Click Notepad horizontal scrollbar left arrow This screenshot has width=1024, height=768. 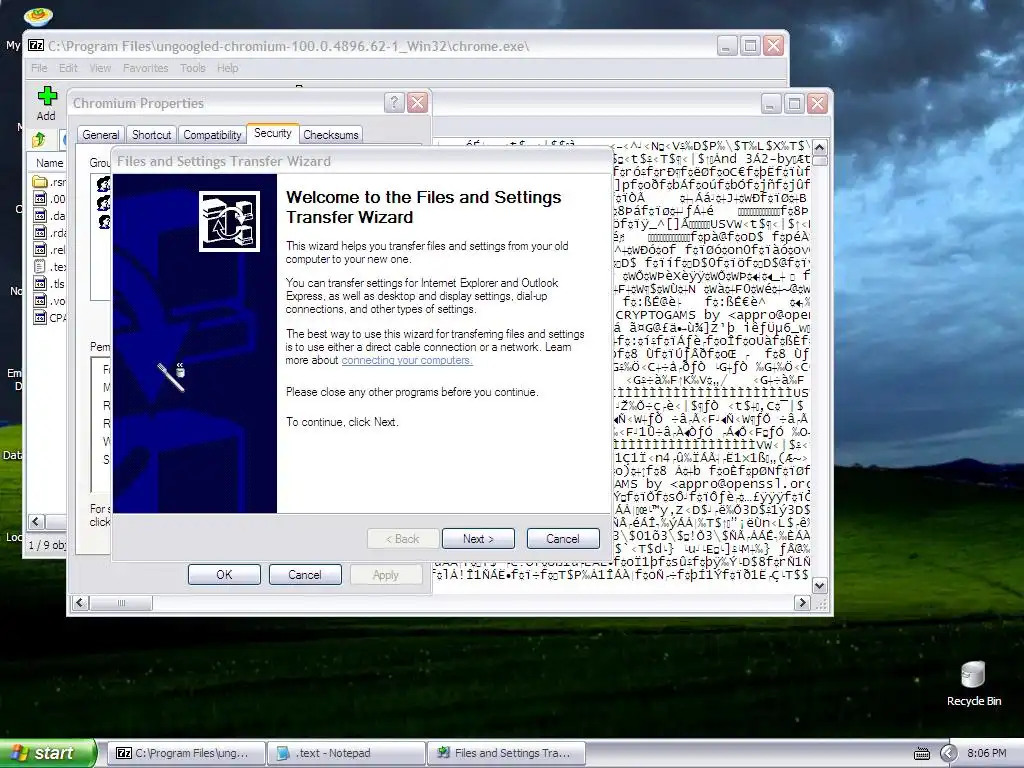point(80,603)
